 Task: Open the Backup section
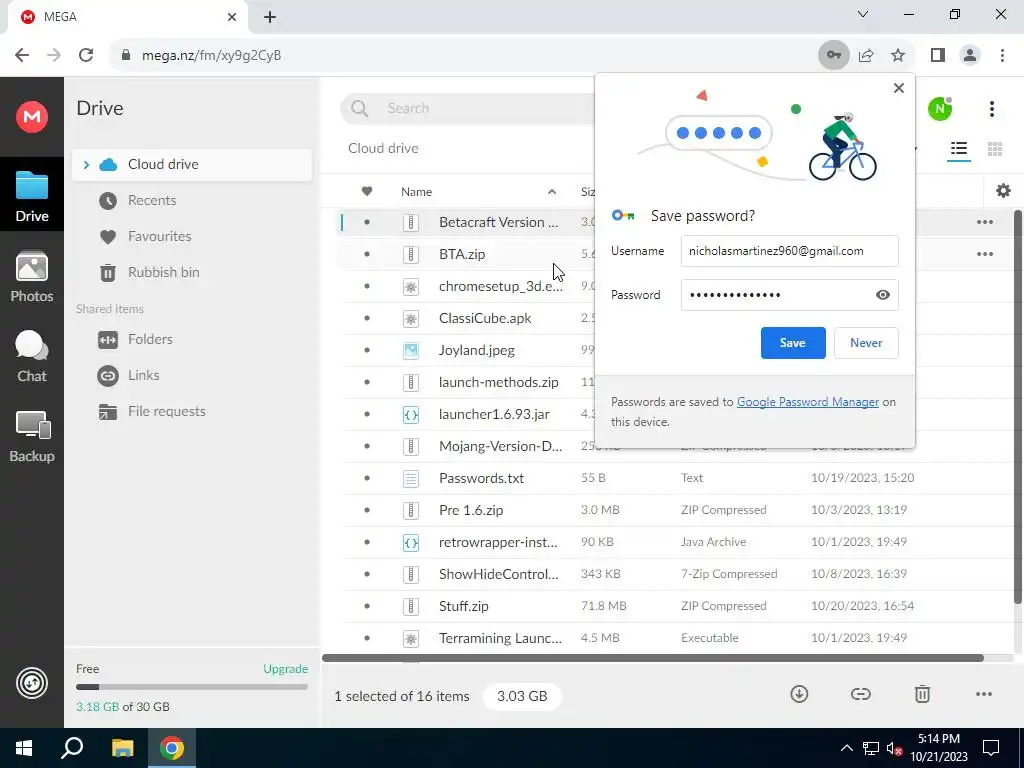(31, 437)
